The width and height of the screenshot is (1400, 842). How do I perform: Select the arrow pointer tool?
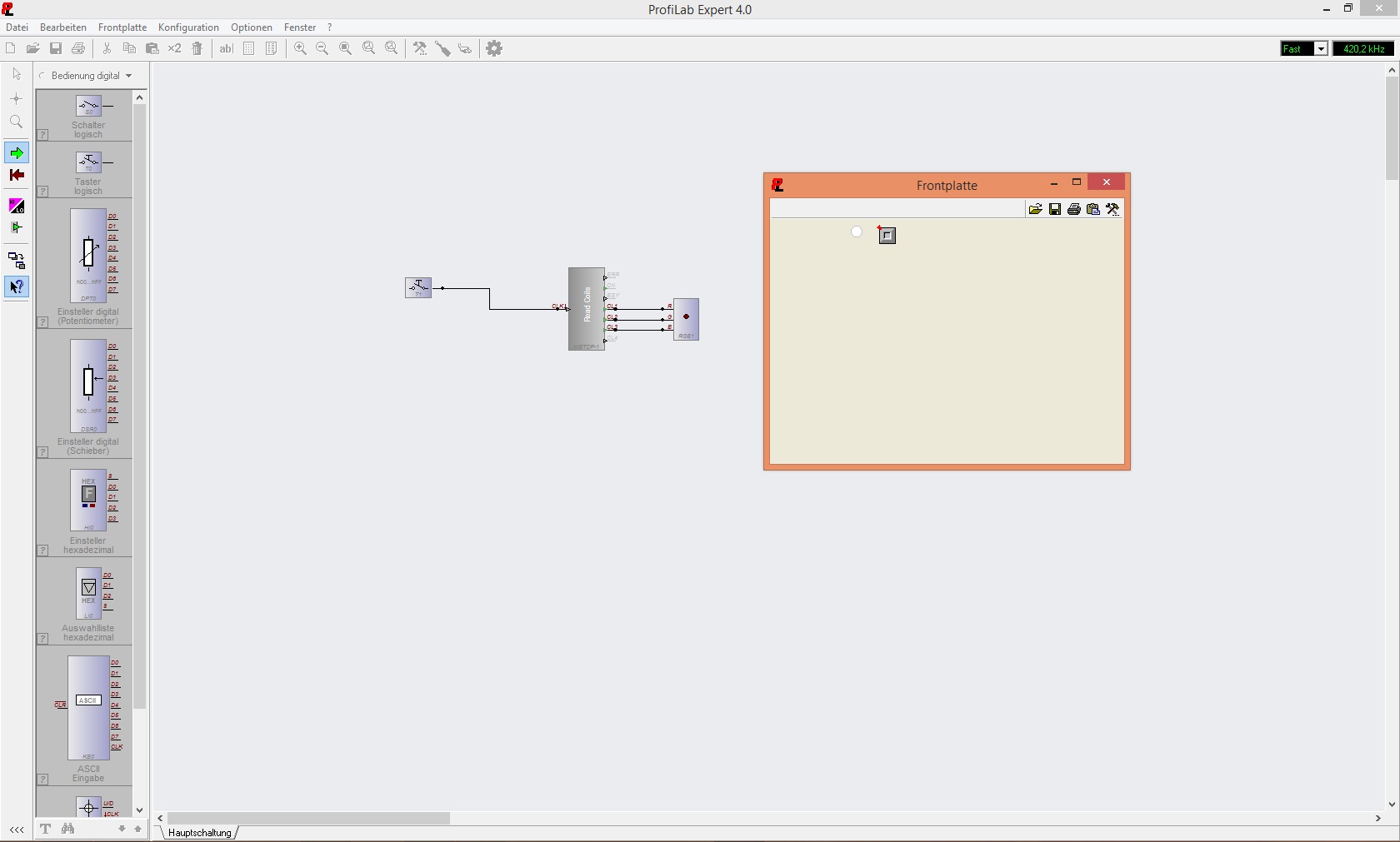tap(17, 74)
